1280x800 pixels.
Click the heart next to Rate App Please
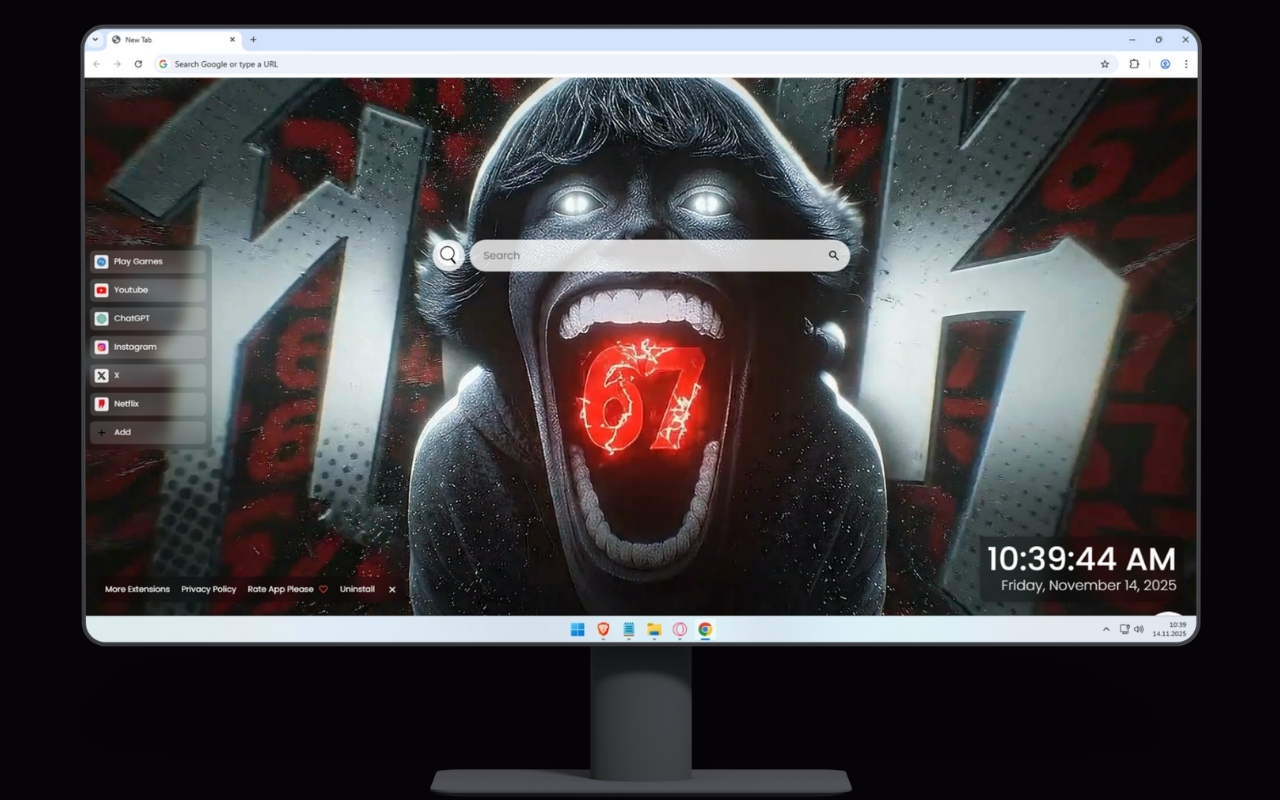[322, 589]
